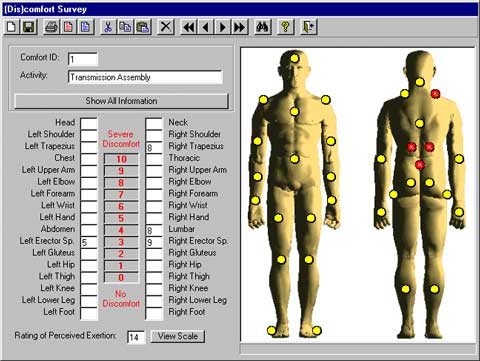Viewport: 480px width, 361px height.
Task: Go to the next record arrow
Action: (x=223, y=27)
